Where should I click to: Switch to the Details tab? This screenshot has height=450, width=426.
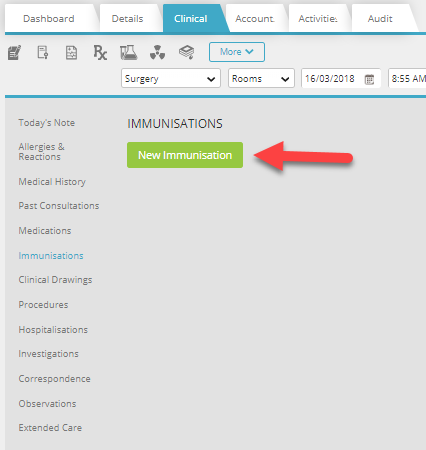[128, 19]
